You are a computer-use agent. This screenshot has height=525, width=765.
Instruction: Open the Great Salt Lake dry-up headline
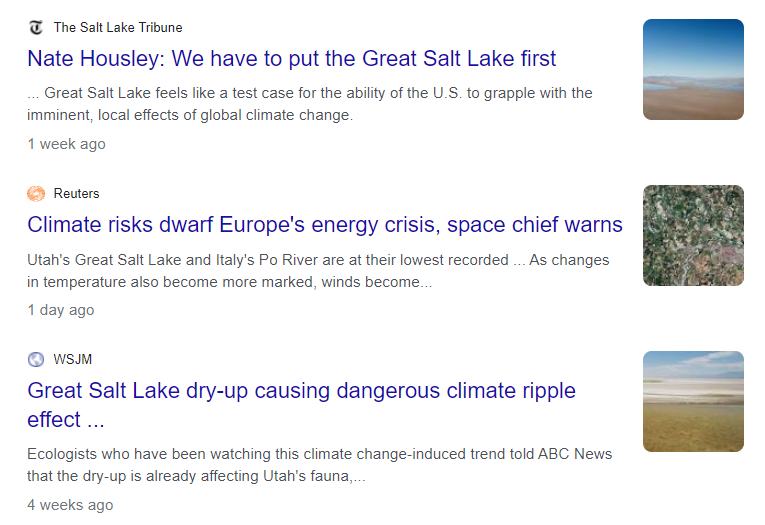coord(302,405)
